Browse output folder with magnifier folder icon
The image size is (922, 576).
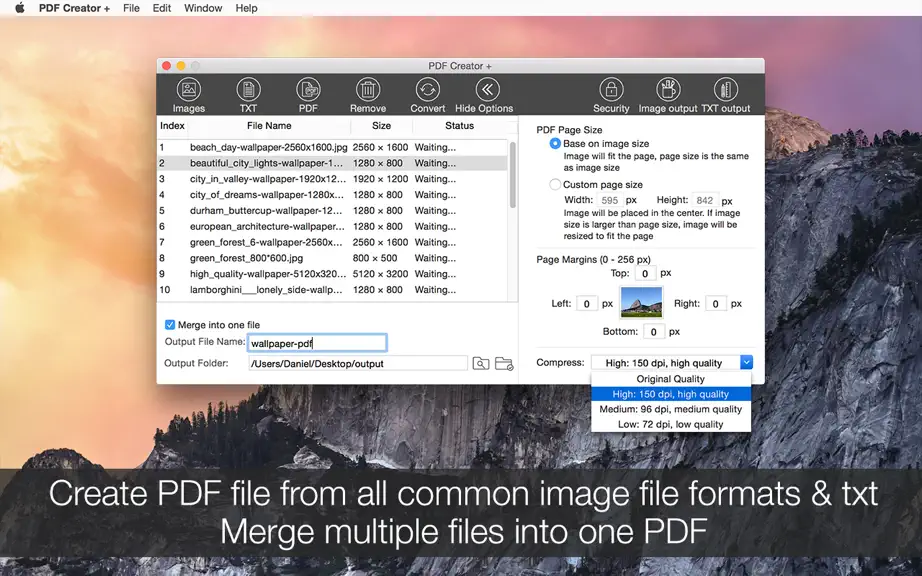(480, 364)
